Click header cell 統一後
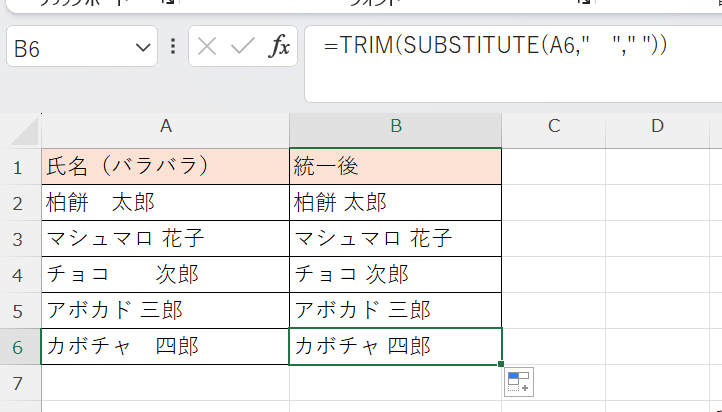 [x=396, y=166]
